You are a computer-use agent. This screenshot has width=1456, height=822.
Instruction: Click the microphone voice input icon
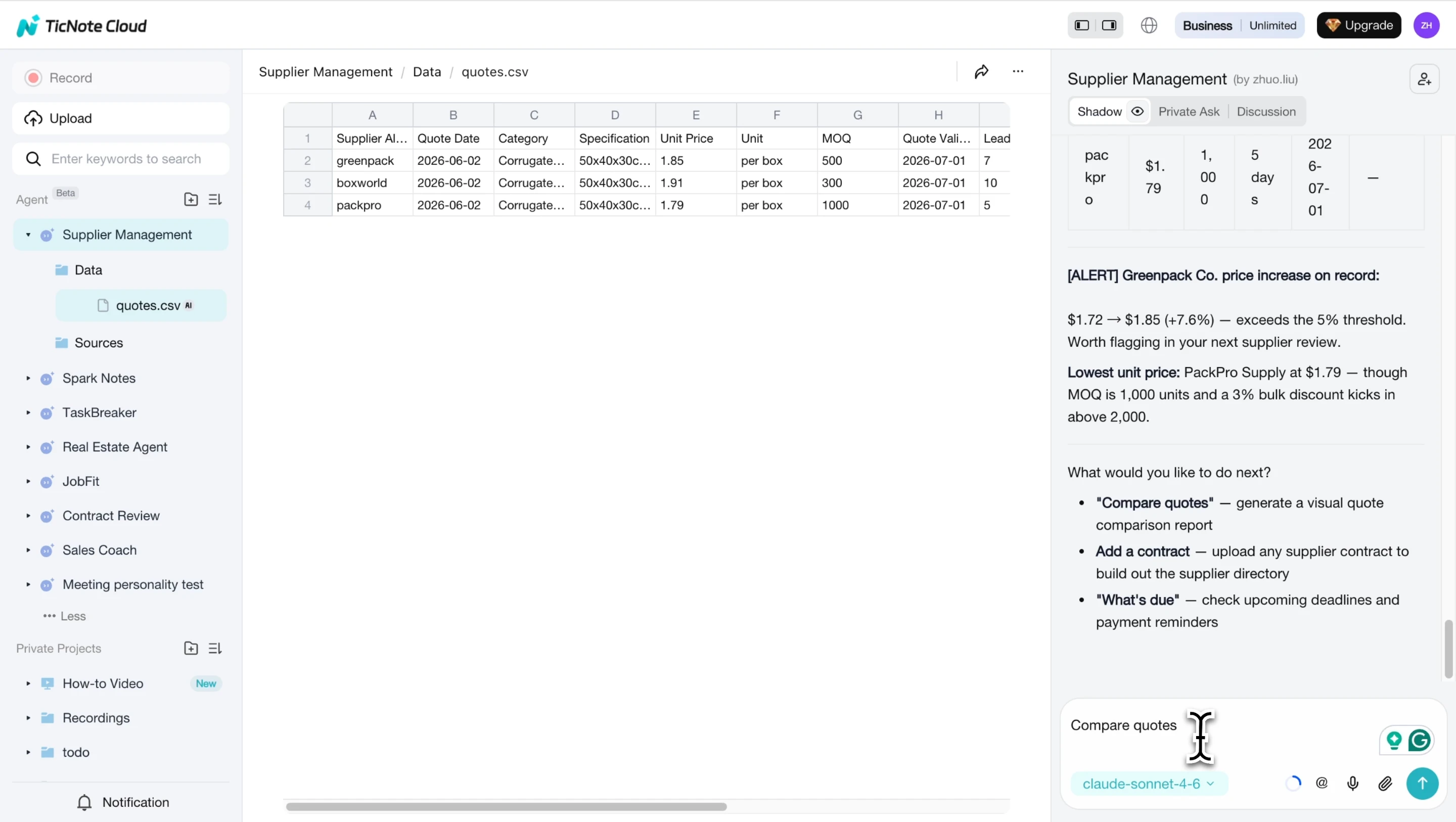pyautogui.click(x=1352, y=783)
